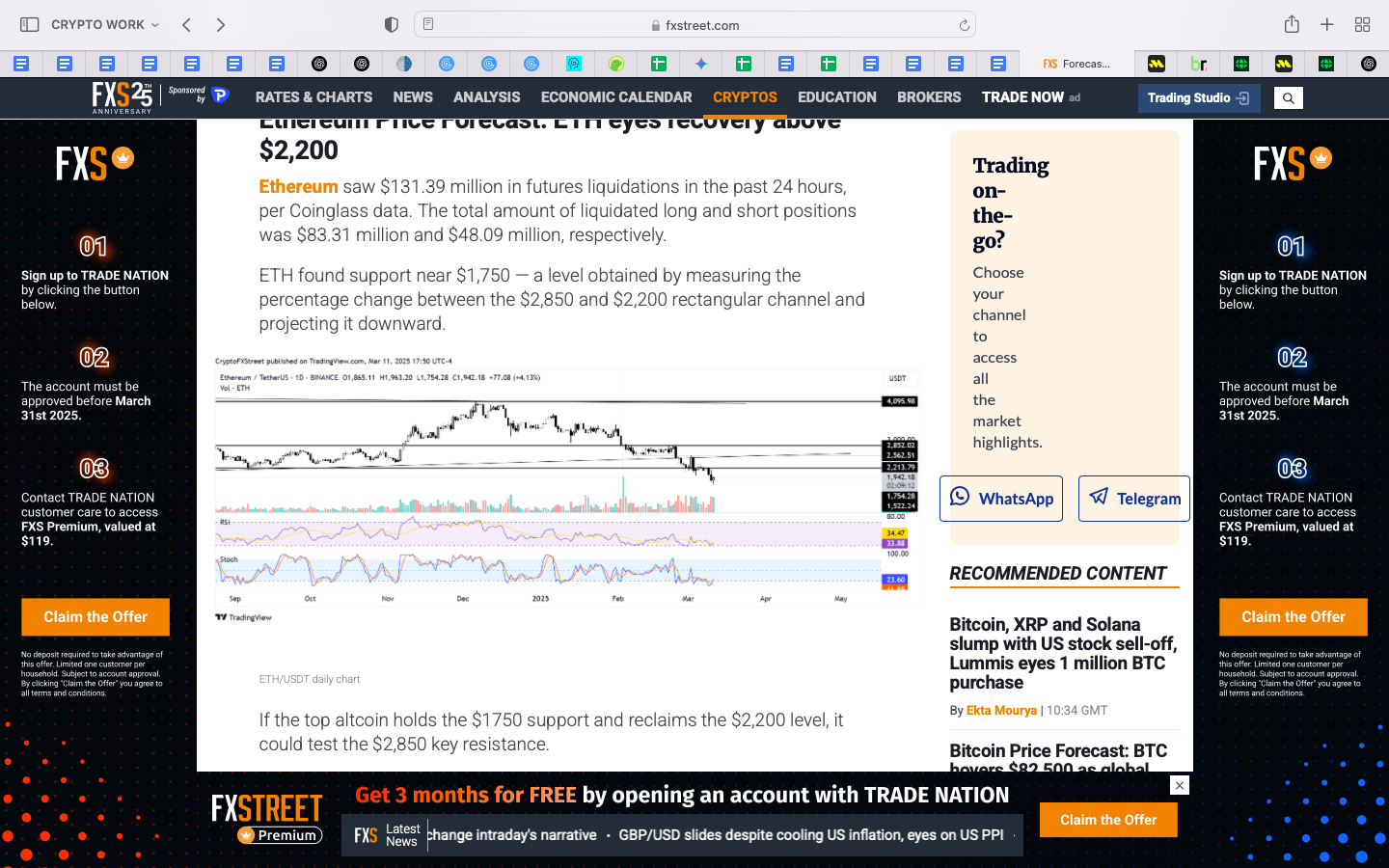Claim the Offer in the left ad

95,617
